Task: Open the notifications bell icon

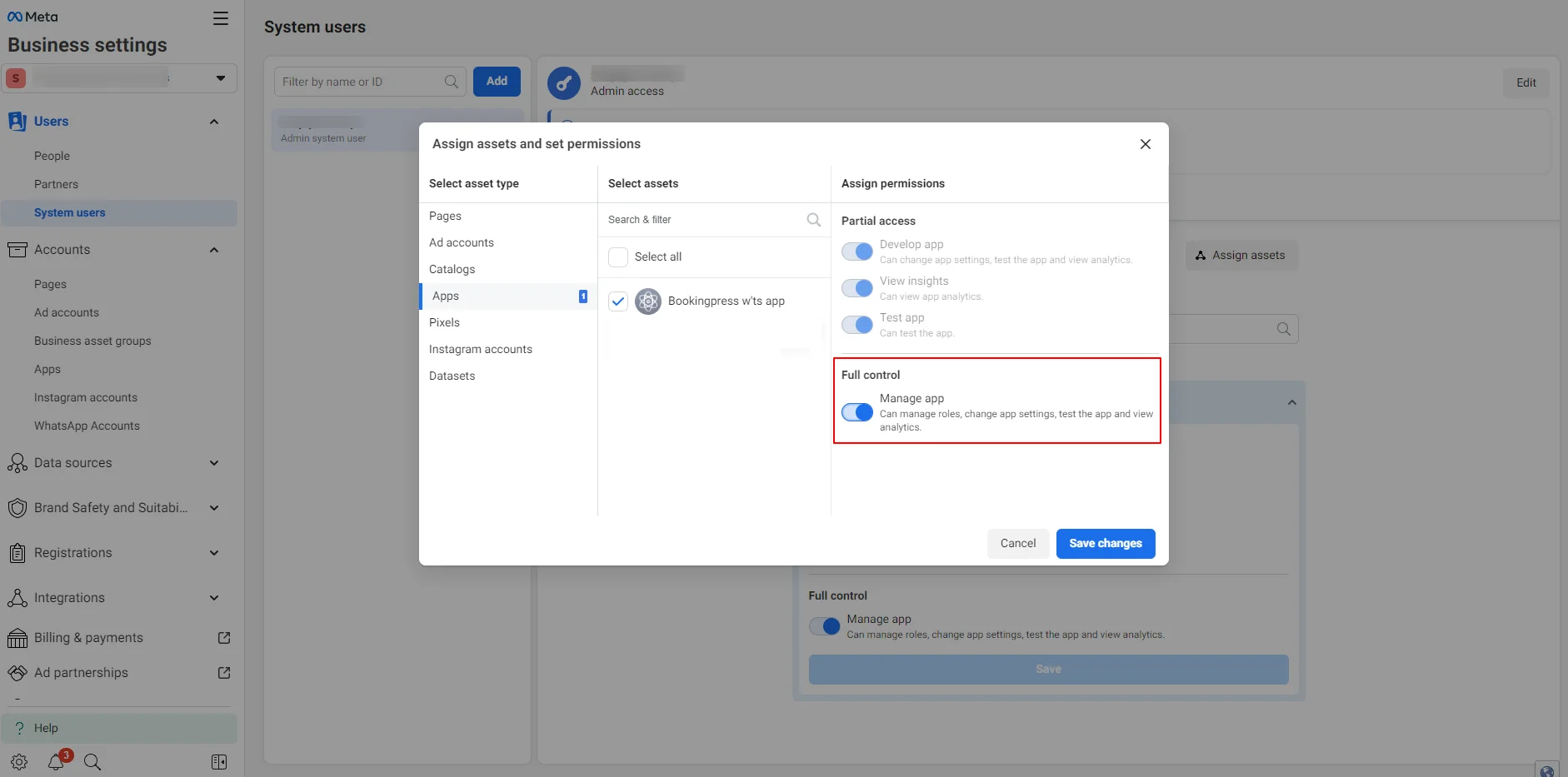Action: (57, 761)
